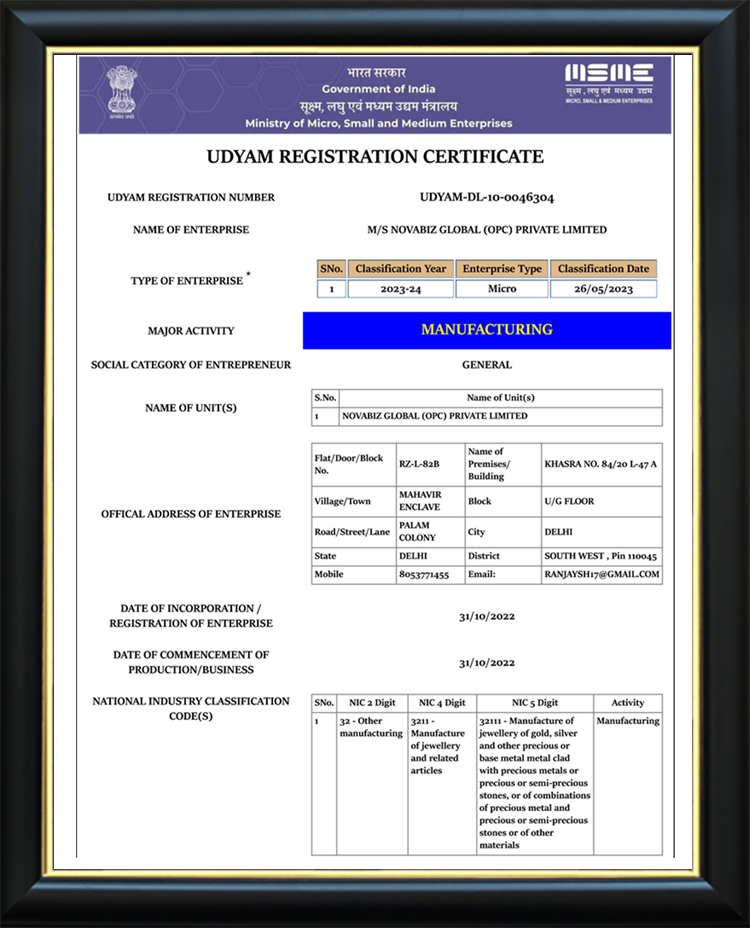This screenshot has width=750, height=928.
Task: Click 'Name of Unit(s)' table header
Action: tap(501, 398)
